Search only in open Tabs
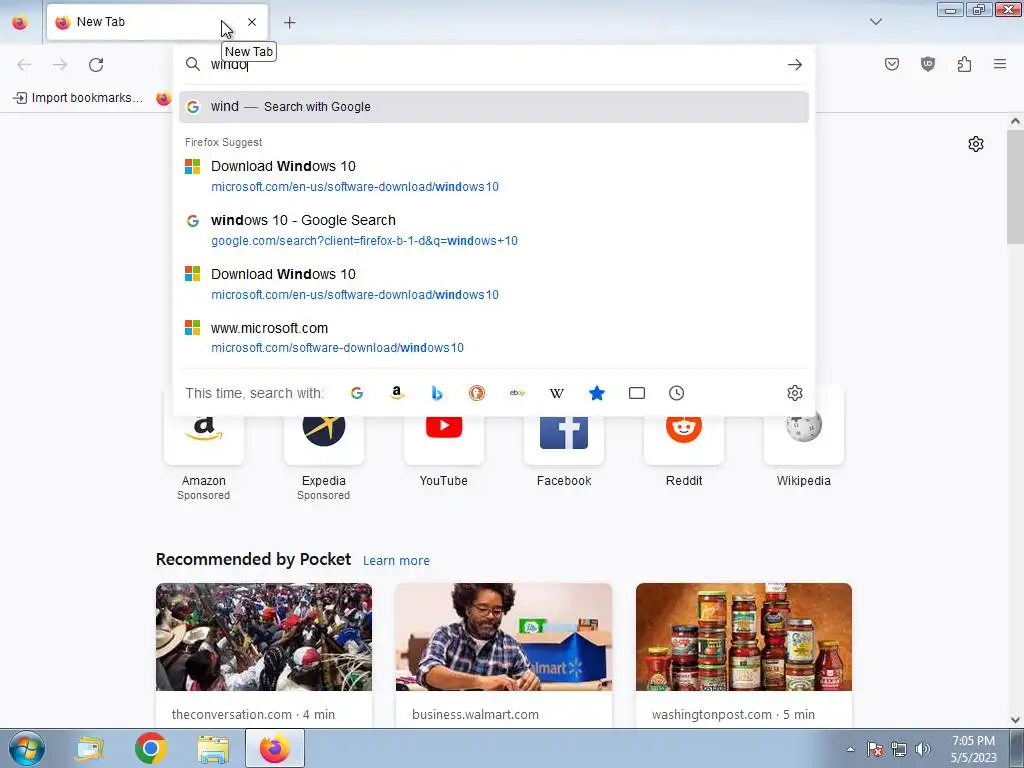The height and width of the screenshot is (768, 1024). point(637,393)
